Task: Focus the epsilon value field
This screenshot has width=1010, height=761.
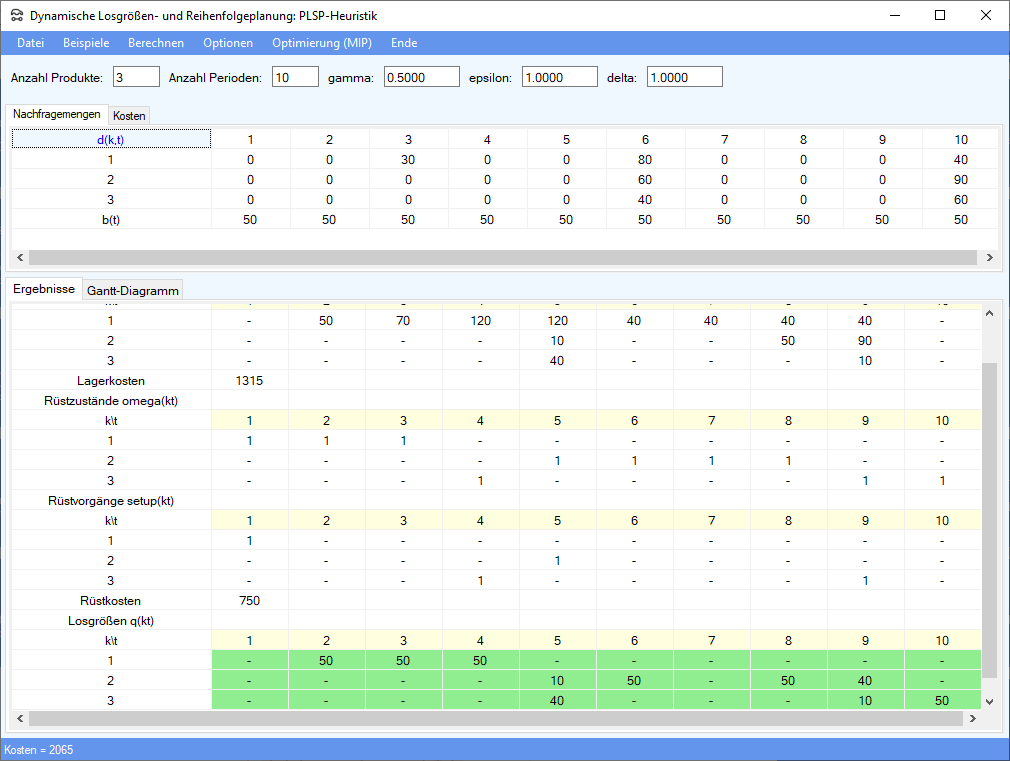Action: [x=559, y=78]
